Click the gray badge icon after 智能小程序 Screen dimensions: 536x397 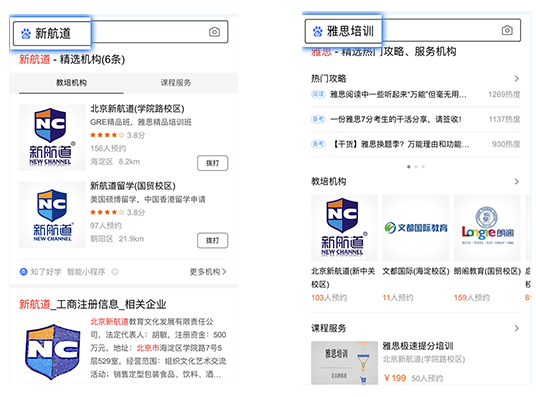point(115,272)
